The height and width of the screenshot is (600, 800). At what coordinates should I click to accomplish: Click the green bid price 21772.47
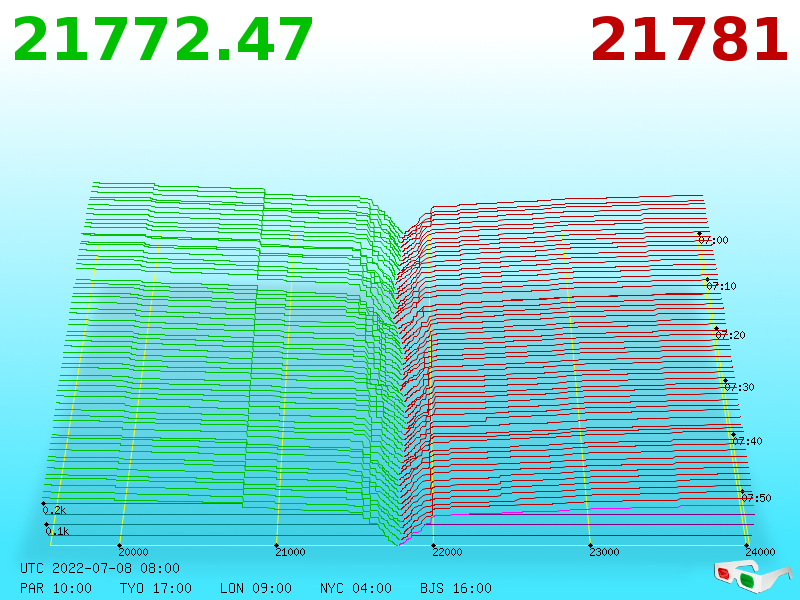[x=162, y=40]
